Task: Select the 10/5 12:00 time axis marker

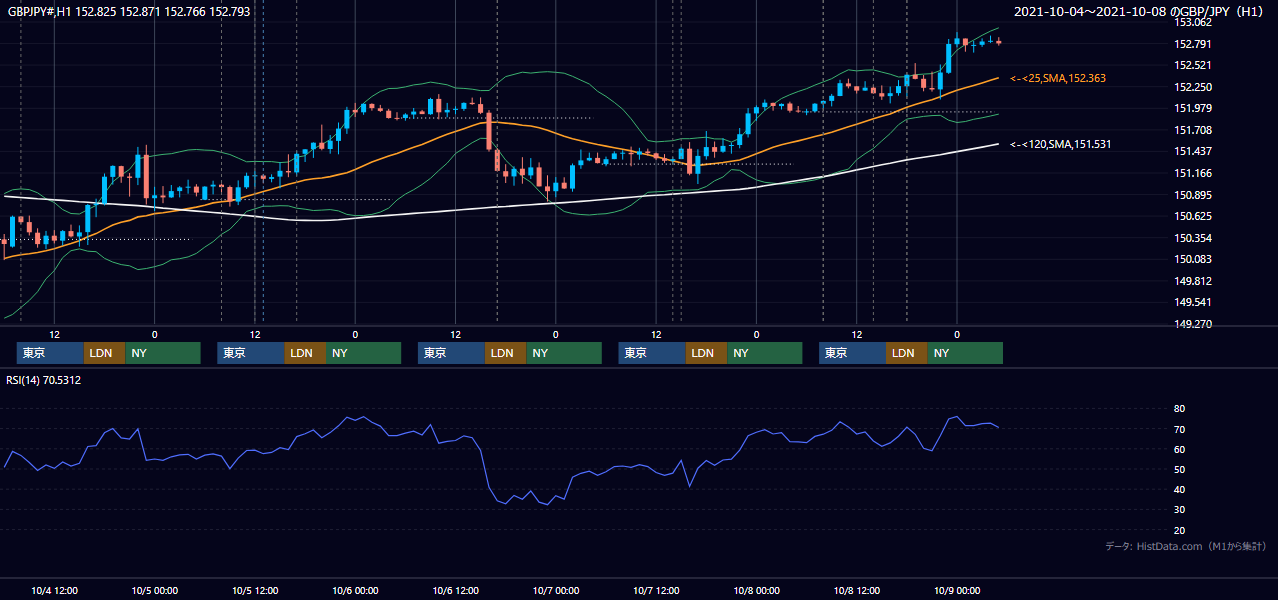Action: click(255, 590)
